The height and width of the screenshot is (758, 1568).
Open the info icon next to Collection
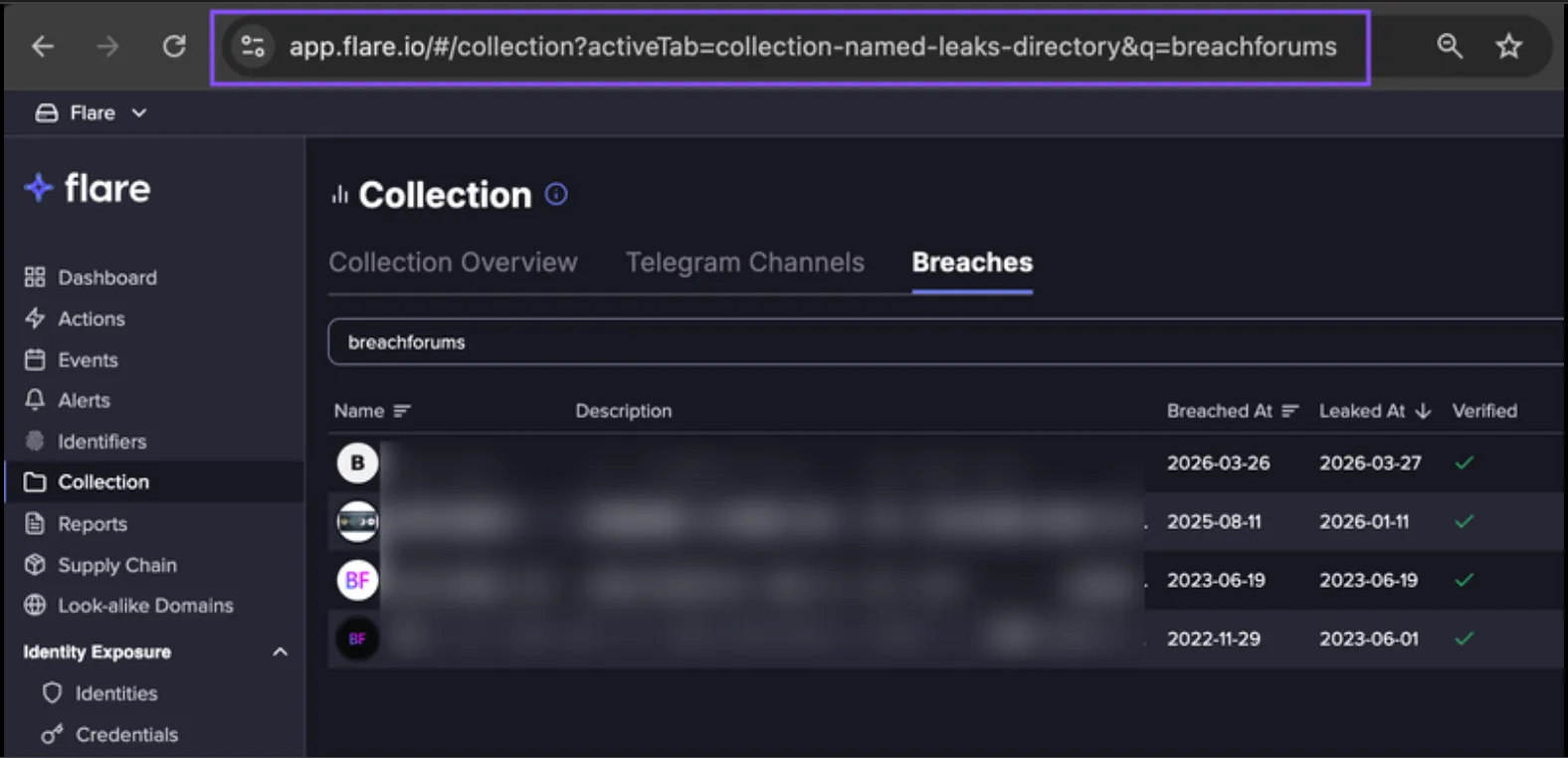556,195
